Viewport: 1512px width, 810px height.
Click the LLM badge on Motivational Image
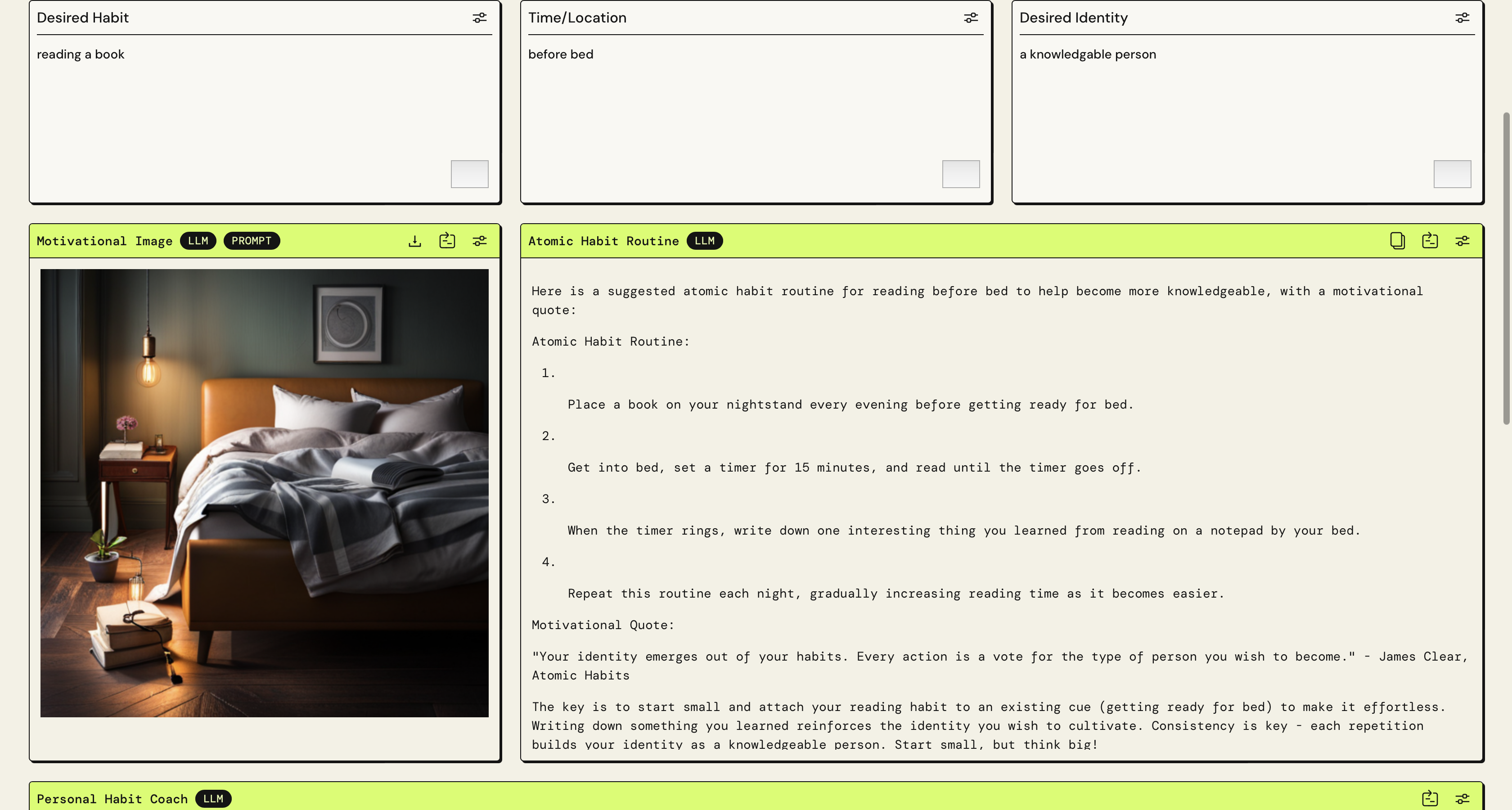click(198, 241)
